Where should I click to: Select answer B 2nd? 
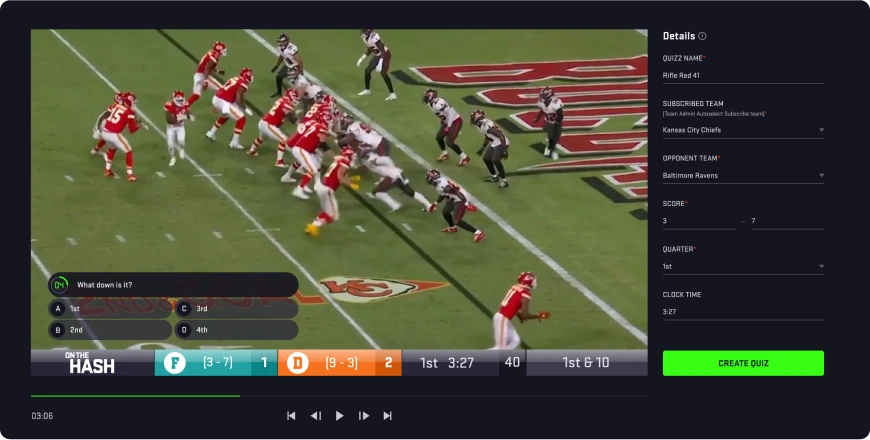(110, 330)
